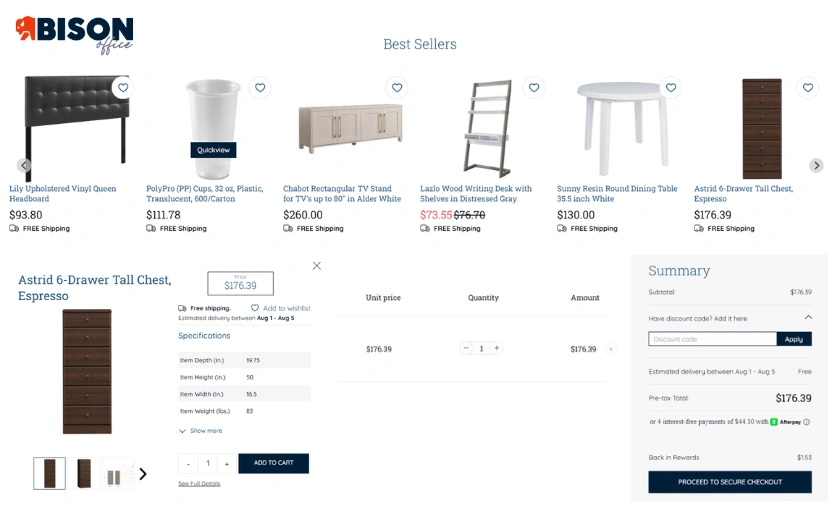Add the Astrid chest to cart

click(273, 464)
